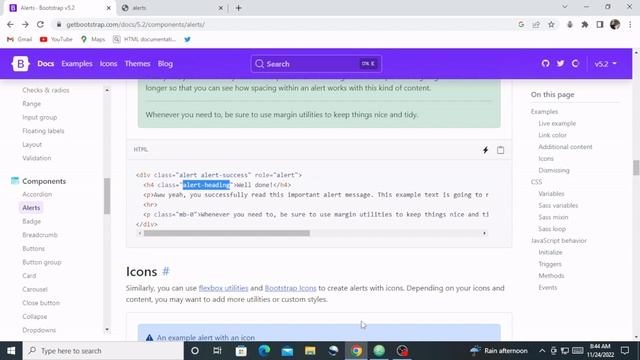
Task: Select Badge in sidebar
Action: point(31,221)
